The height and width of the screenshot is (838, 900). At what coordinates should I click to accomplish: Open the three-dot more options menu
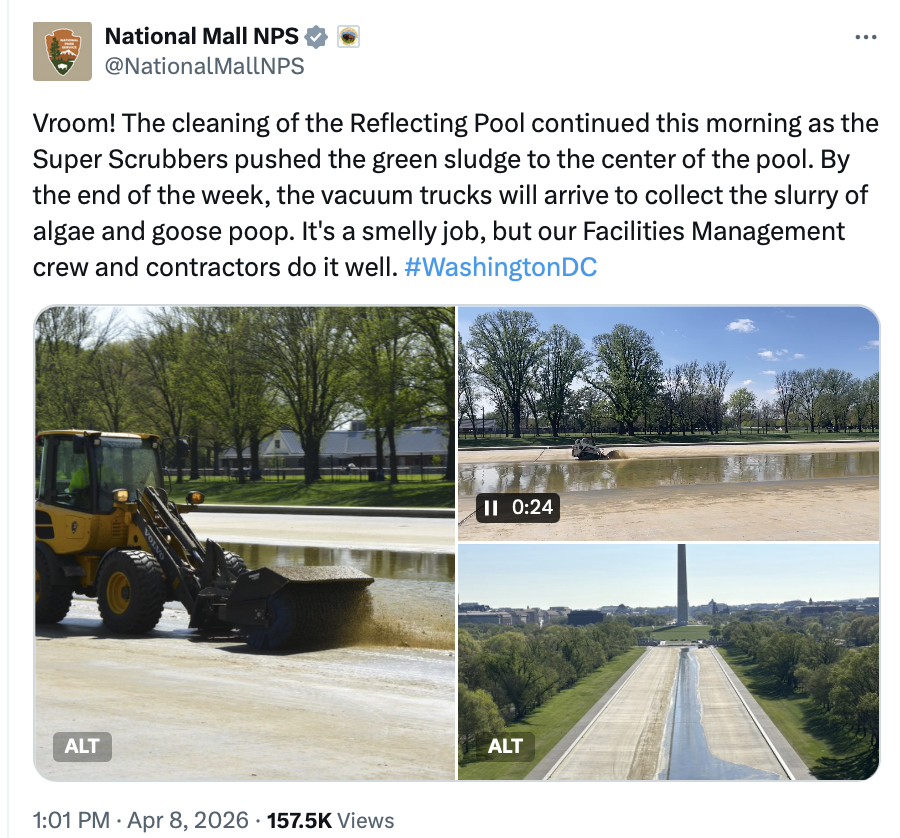866,37
